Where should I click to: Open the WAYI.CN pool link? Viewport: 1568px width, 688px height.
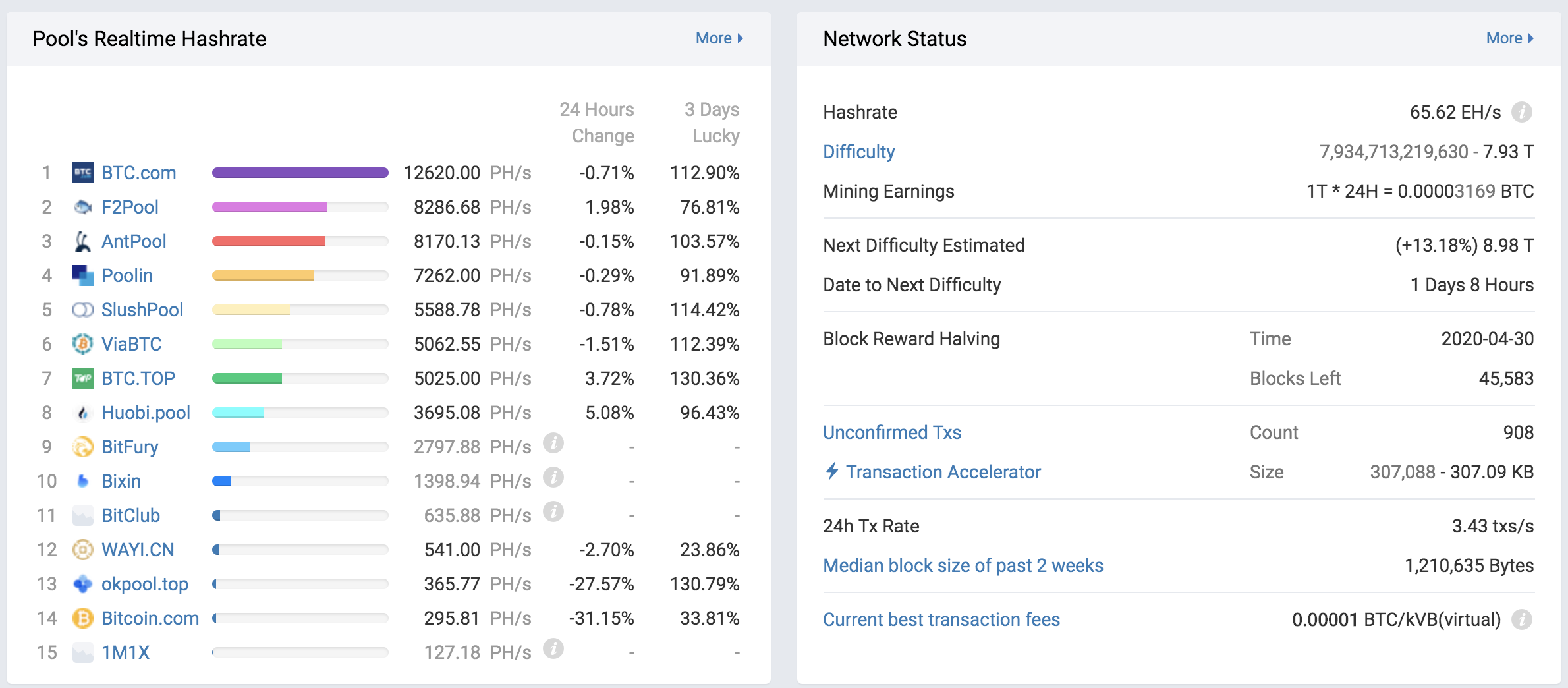[x=138, y=550]
